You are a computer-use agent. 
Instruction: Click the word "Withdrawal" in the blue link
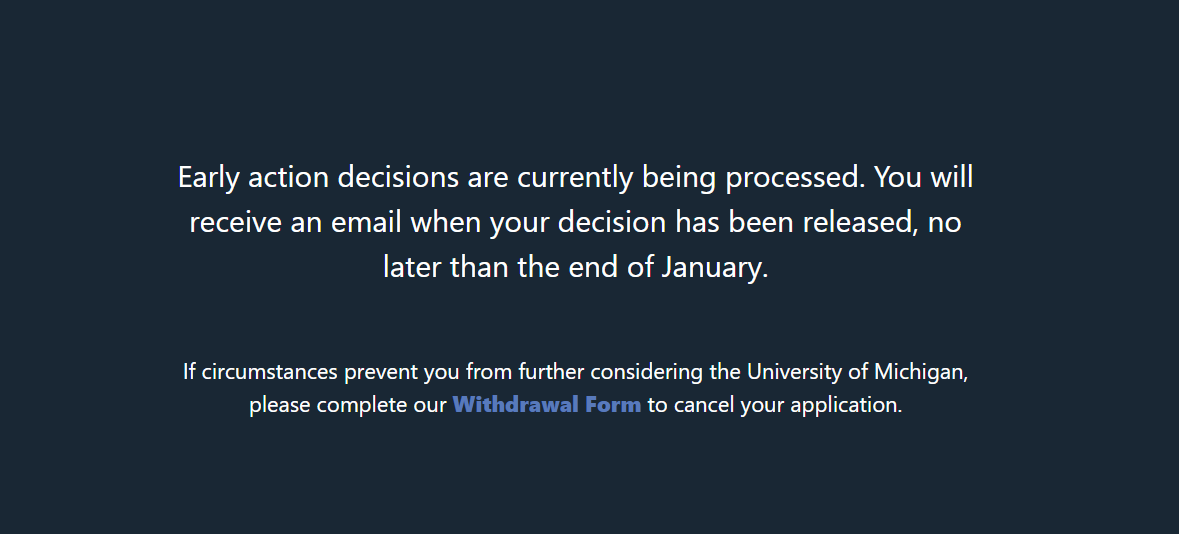point(516,405)
